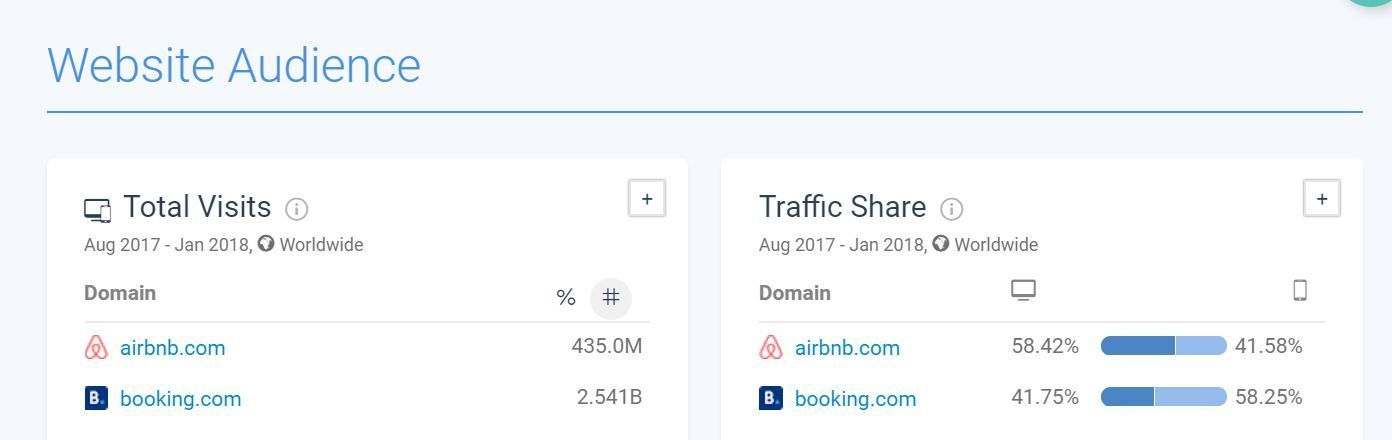Click the Traffic Share card title

pyautogui.click(x=843, y=207)
